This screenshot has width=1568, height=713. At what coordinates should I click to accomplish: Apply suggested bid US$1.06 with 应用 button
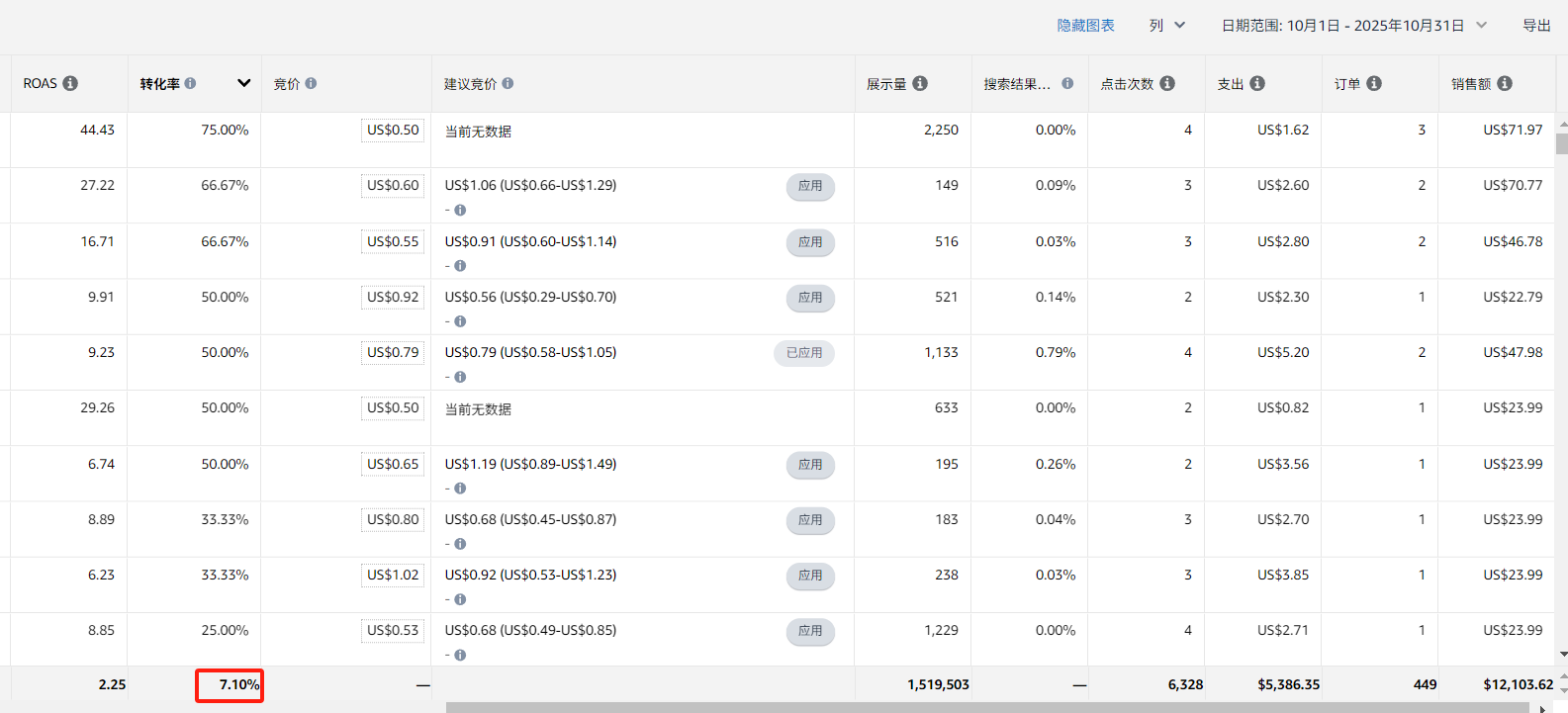click(810, 186)
